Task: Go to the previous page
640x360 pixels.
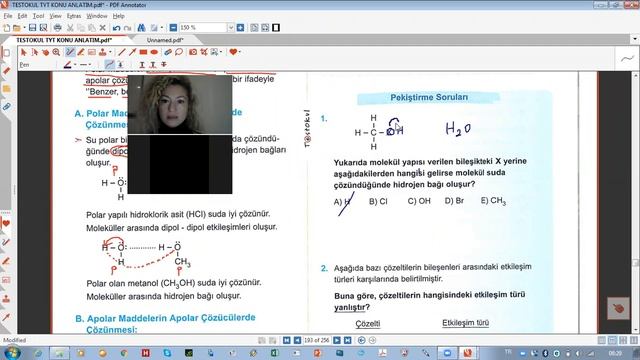Action: [297, 340]
